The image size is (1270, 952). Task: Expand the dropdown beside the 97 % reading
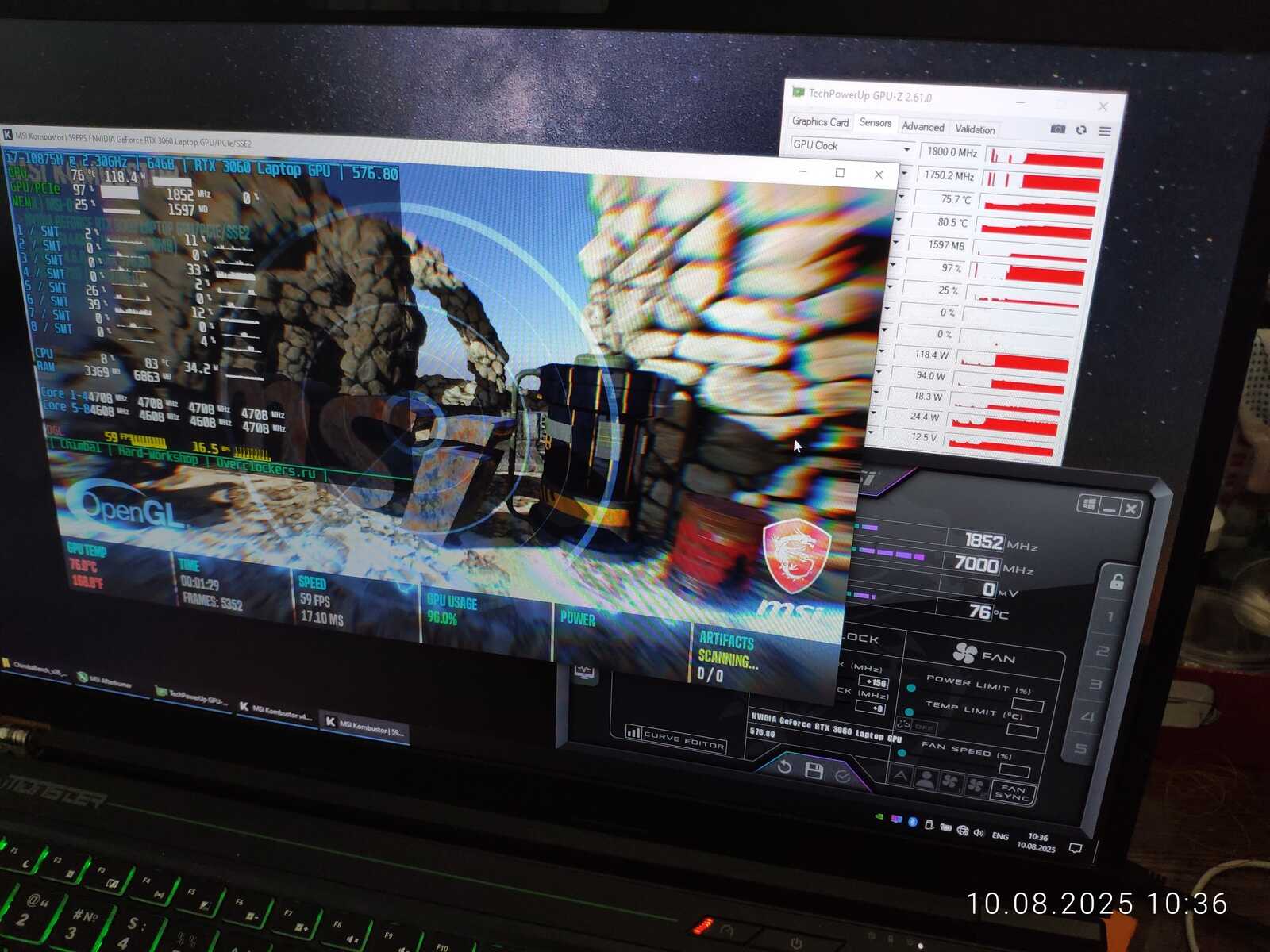892,265
